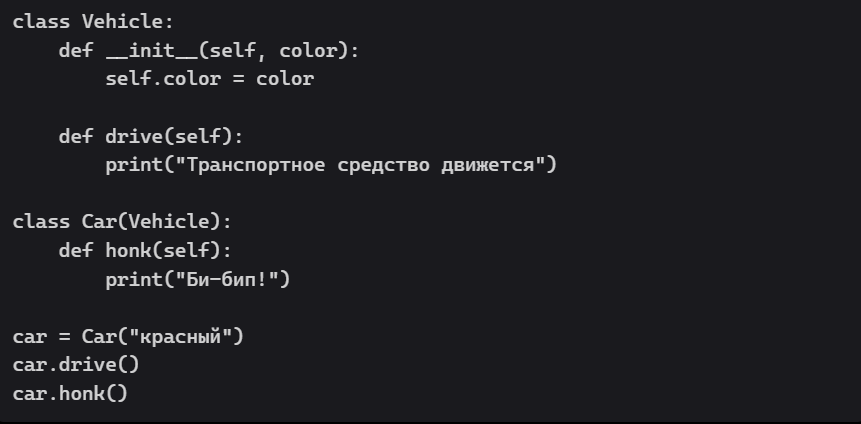Screen dimensions: 861x424
Task: Click the 'car.honk()' call line
Action: [70, 394]
